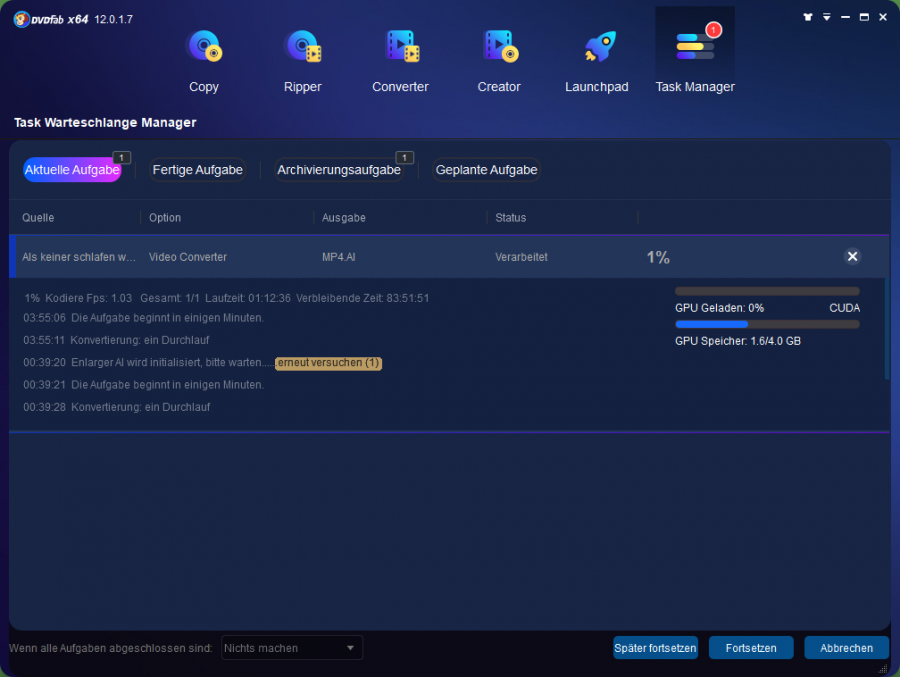Click the GPU Speicher progress bar

[766, 324]
